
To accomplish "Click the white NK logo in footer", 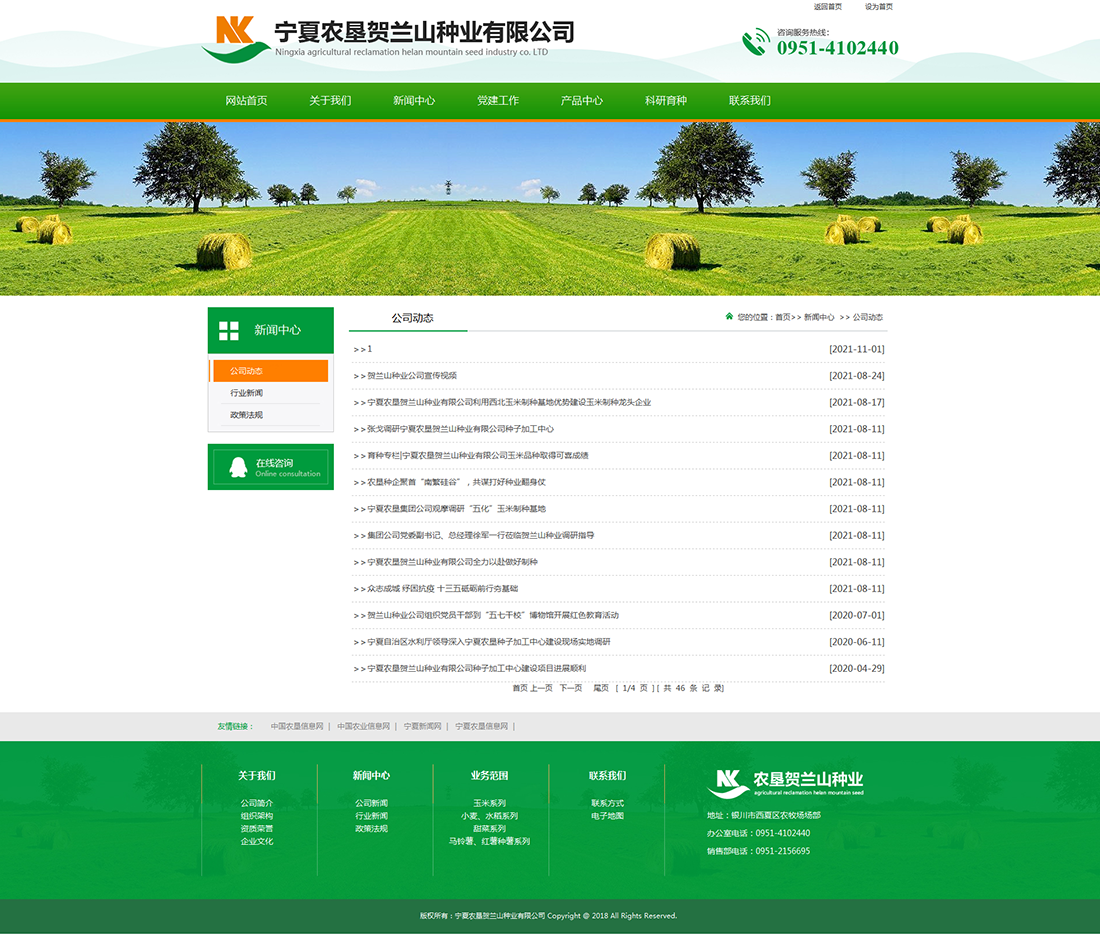I will 727,783.
